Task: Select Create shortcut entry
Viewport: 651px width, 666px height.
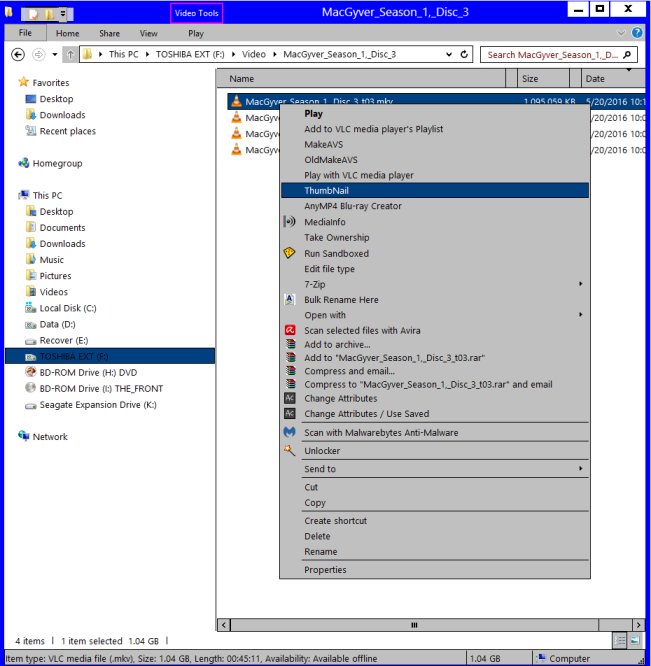Action: click(434, 521)
